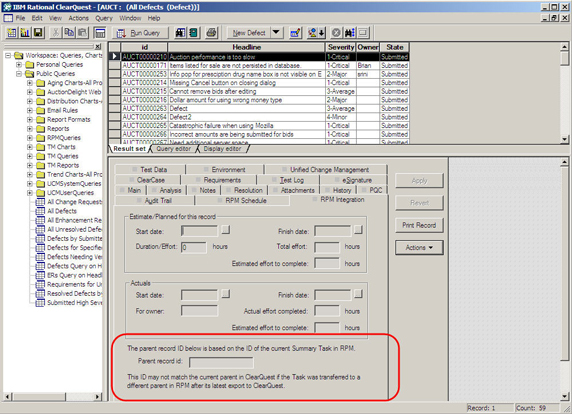Click the planned Start date picker button

click(226, 230)
